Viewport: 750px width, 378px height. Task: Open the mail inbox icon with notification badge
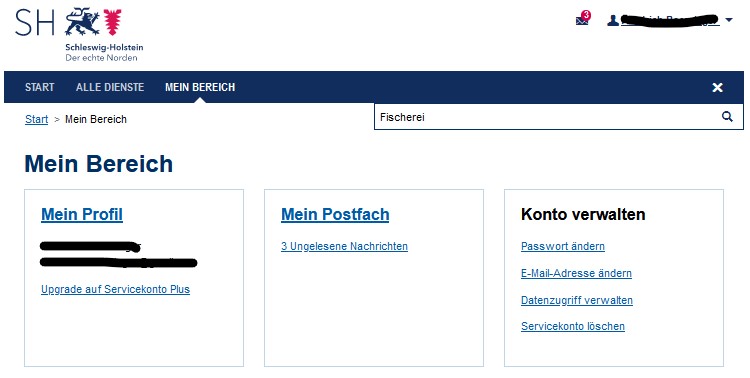coord(583,19)
